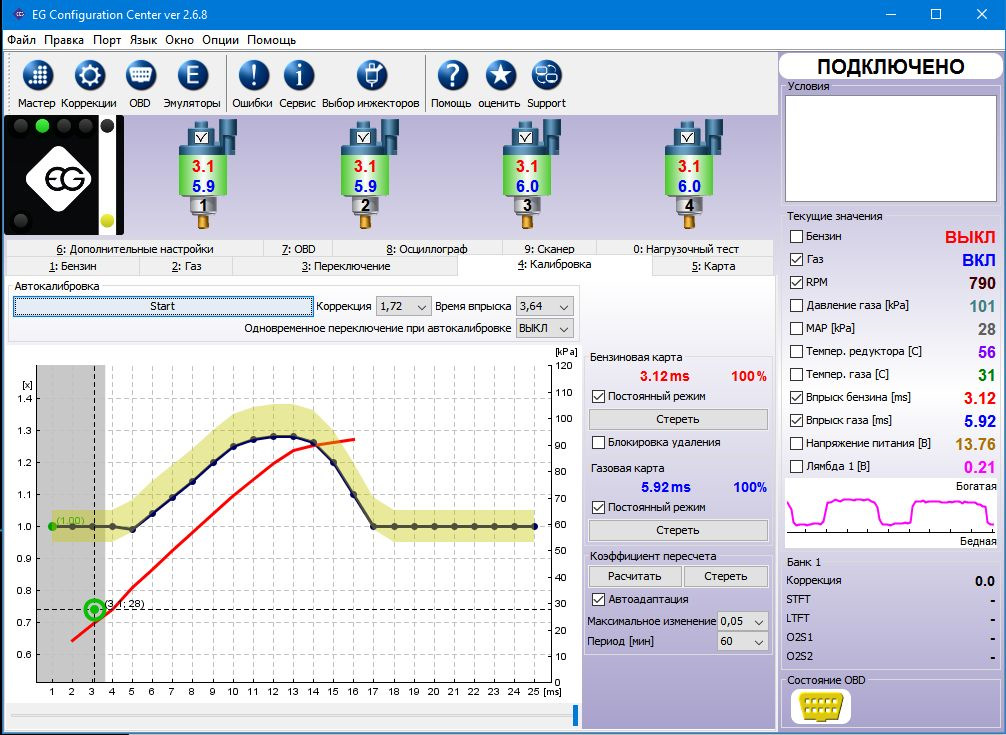Screen dimensions: 1006x735
Task: Click the bottom horizontal progress slider
Action: 292,714
